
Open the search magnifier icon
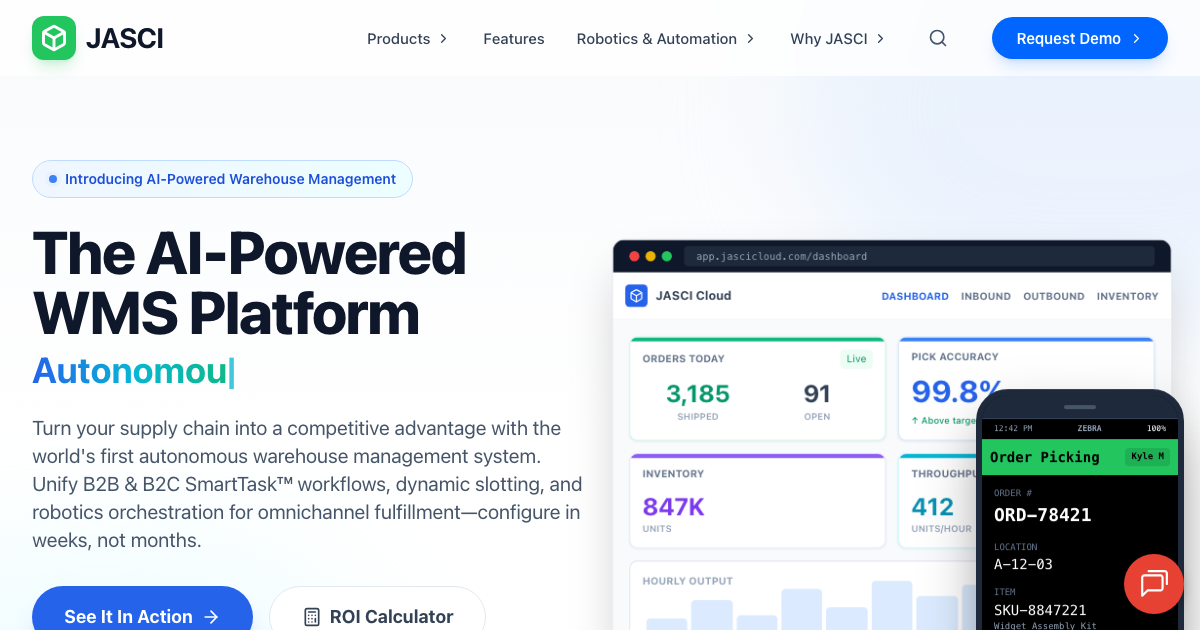coord(937,38)
